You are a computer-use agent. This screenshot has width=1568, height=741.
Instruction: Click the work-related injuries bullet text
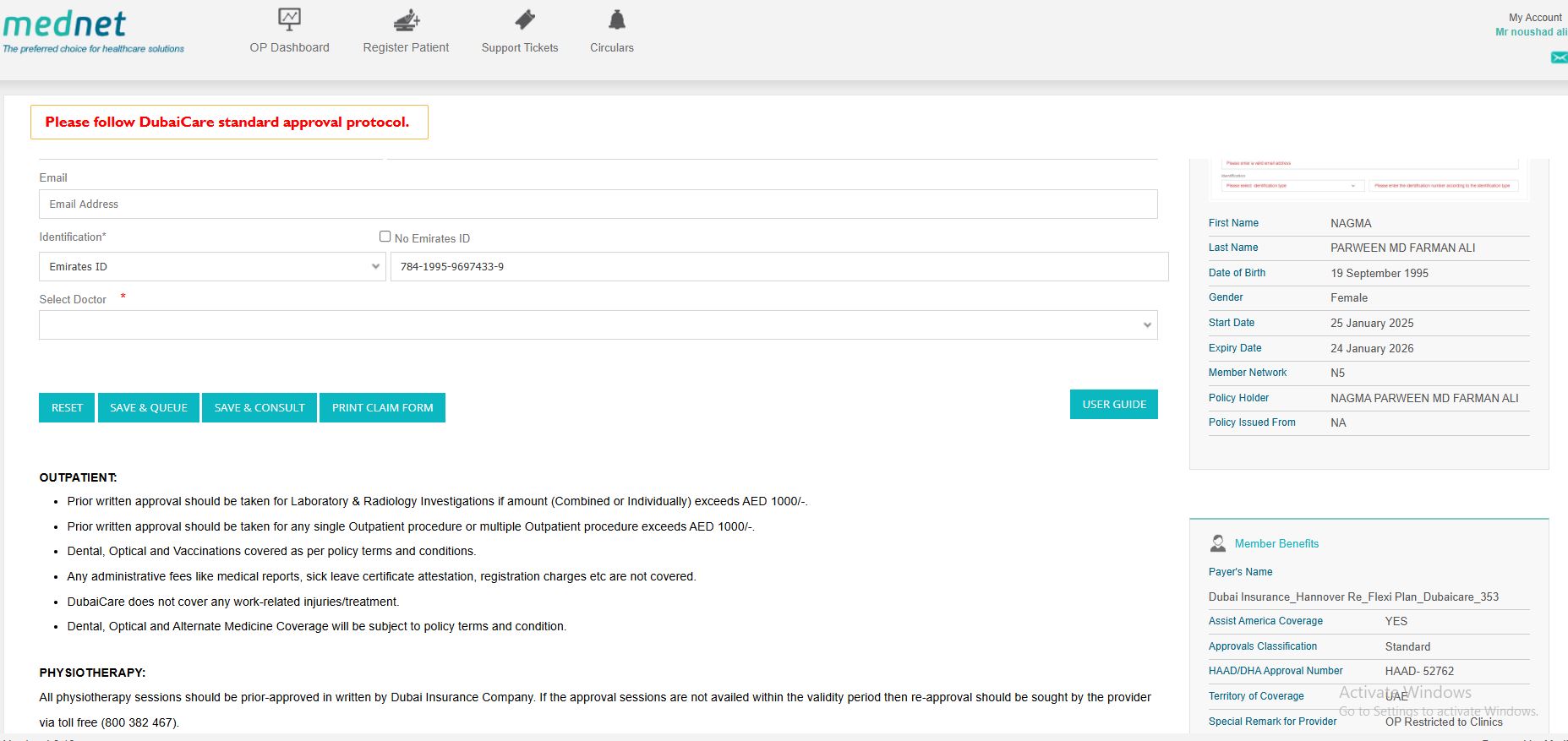tap(233, 602)
